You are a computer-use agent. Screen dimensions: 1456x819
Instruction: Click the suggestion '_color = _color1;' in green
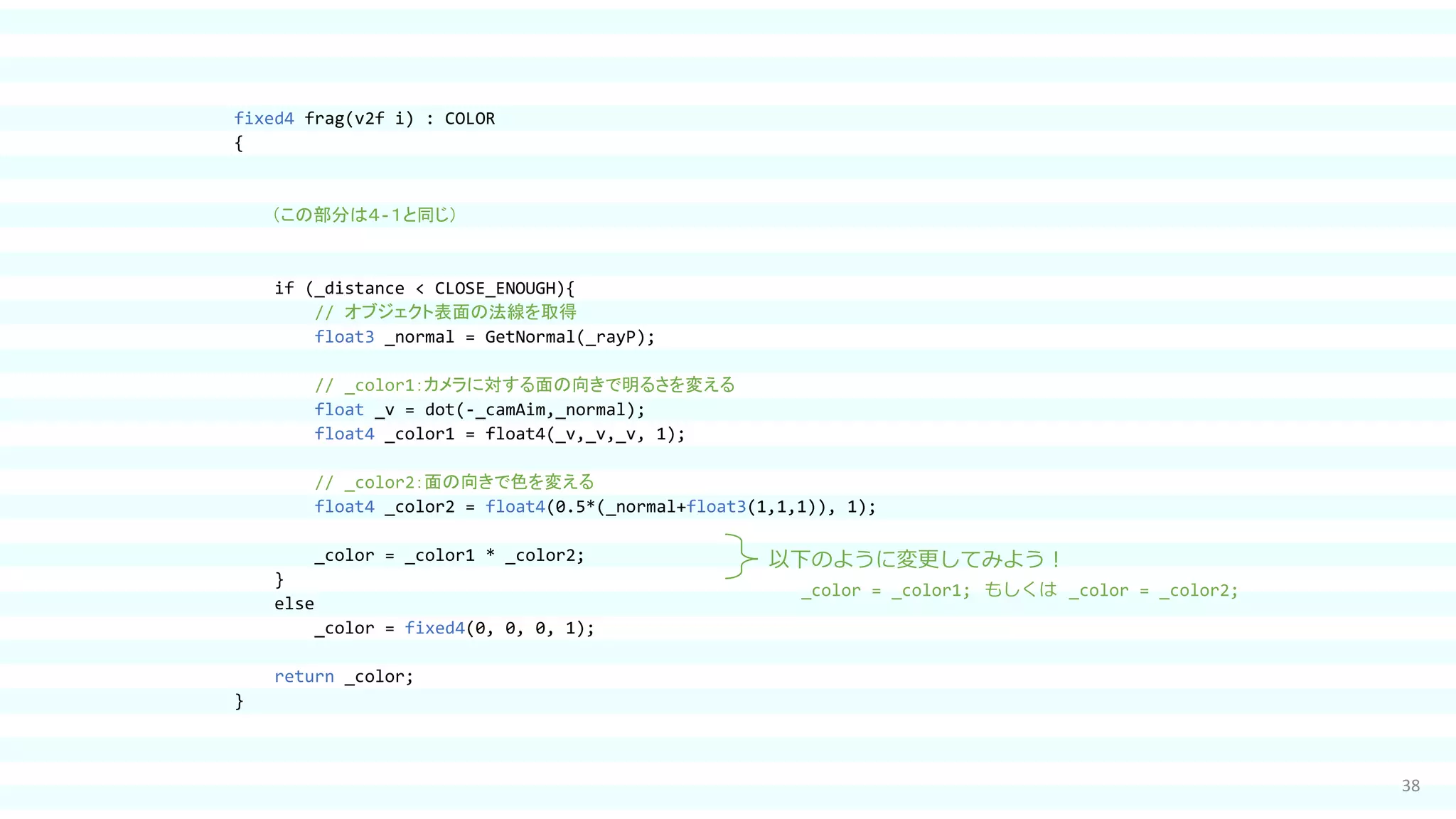tap(886, 590)
